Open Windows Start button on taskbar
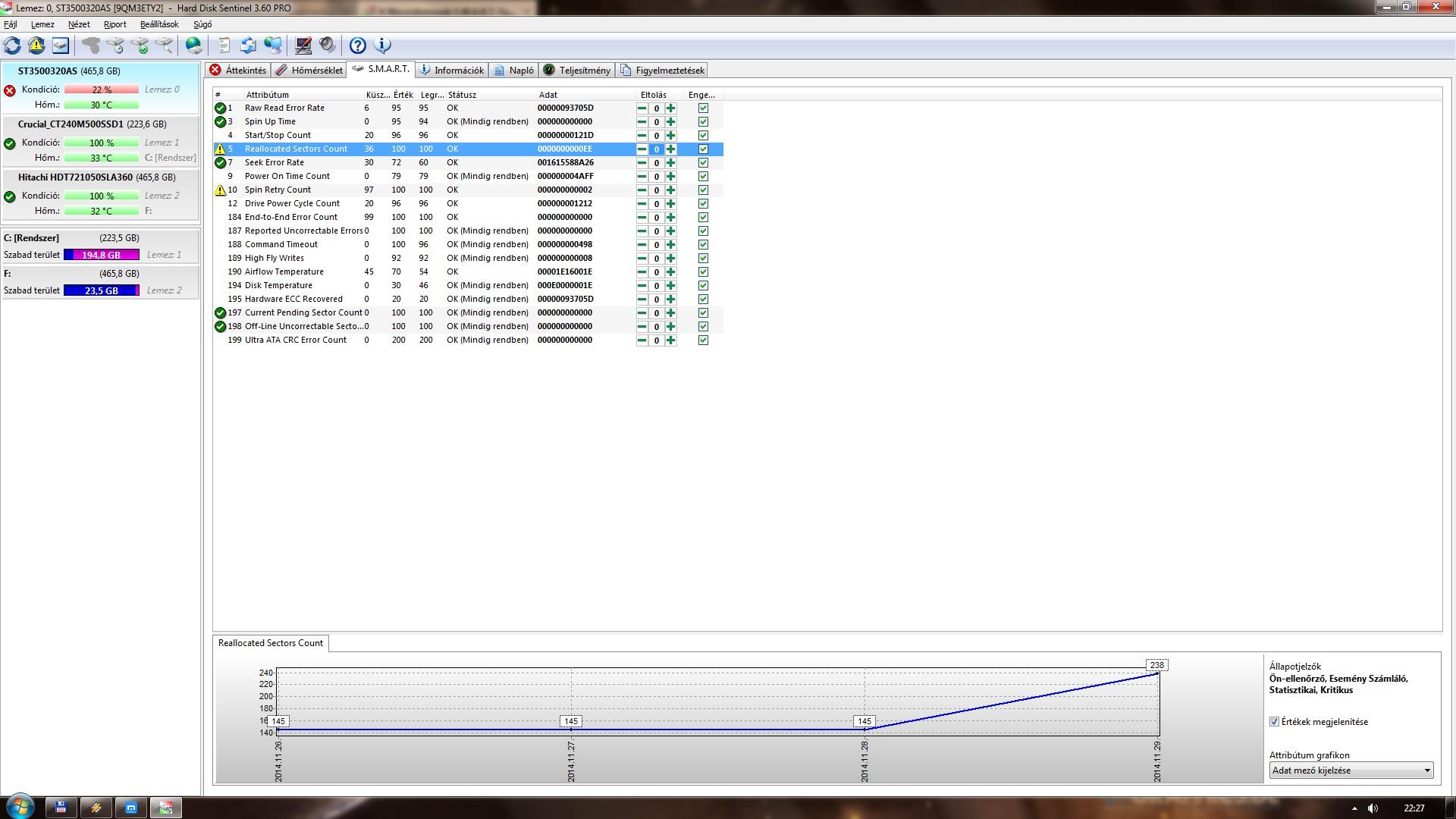 [x=20, y=807]
